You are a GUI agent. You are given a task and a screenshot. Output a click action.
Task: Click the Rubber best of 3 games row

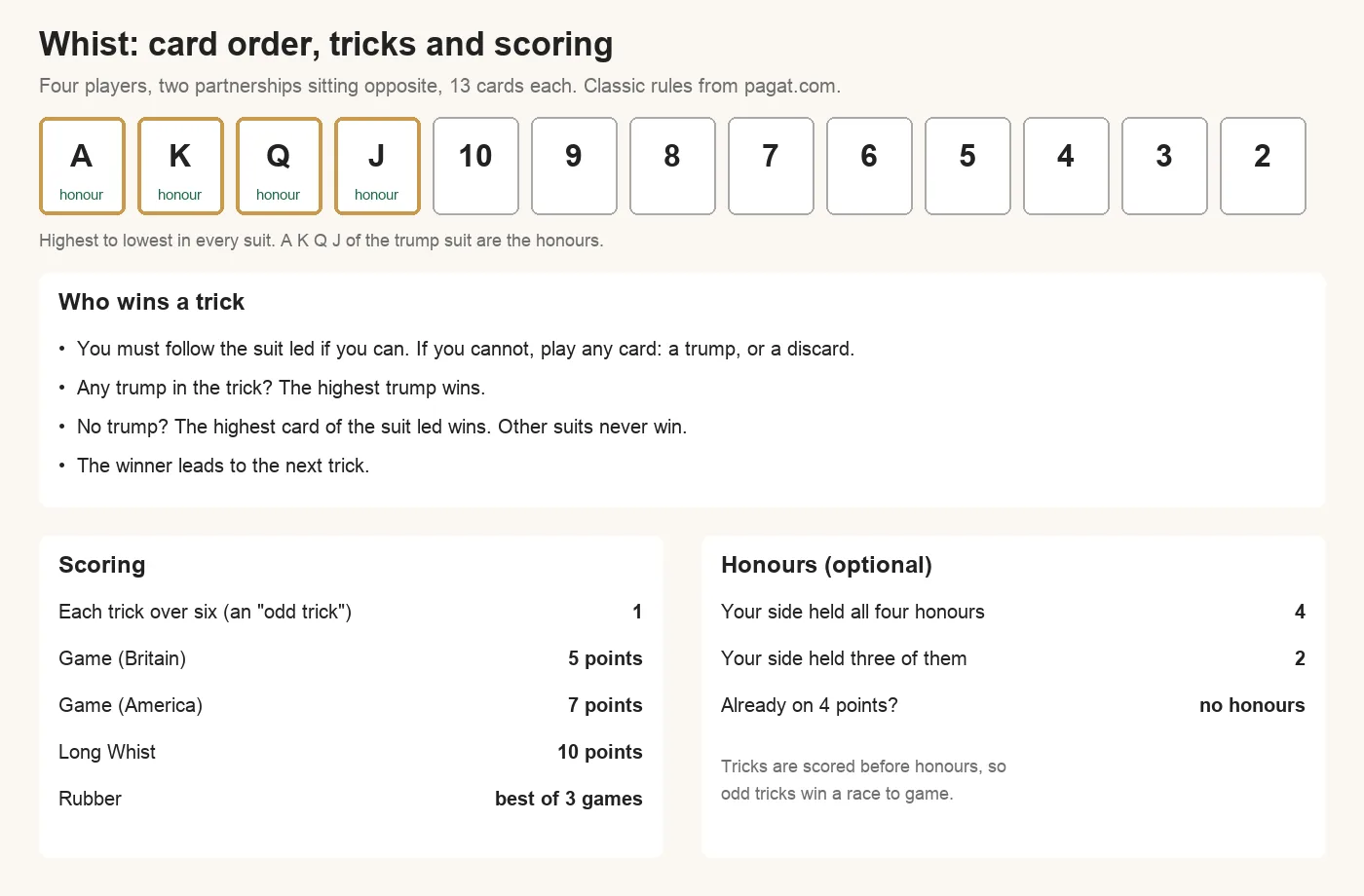(x=351, y=799)
